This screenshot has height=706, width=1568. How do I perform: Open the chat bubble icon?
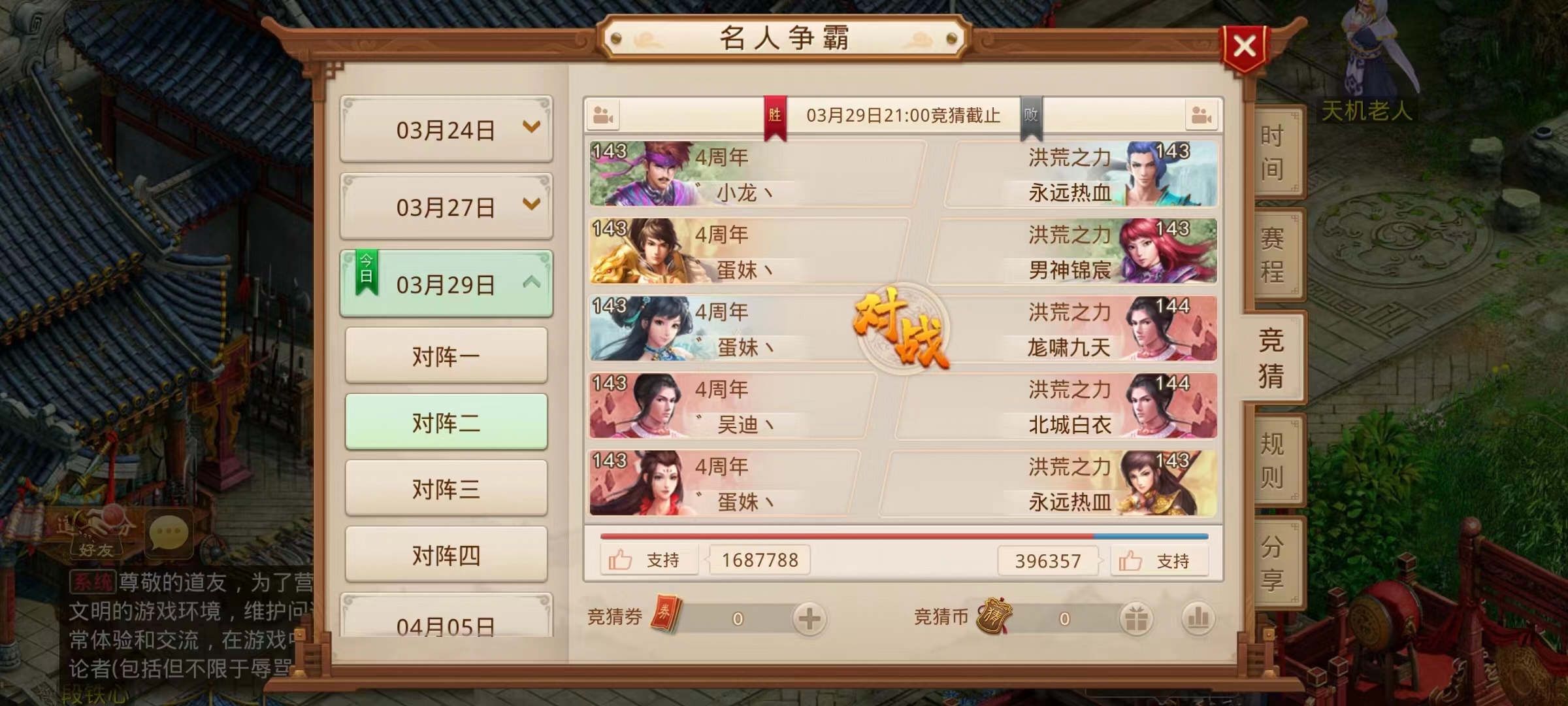(x=169, y=533)
